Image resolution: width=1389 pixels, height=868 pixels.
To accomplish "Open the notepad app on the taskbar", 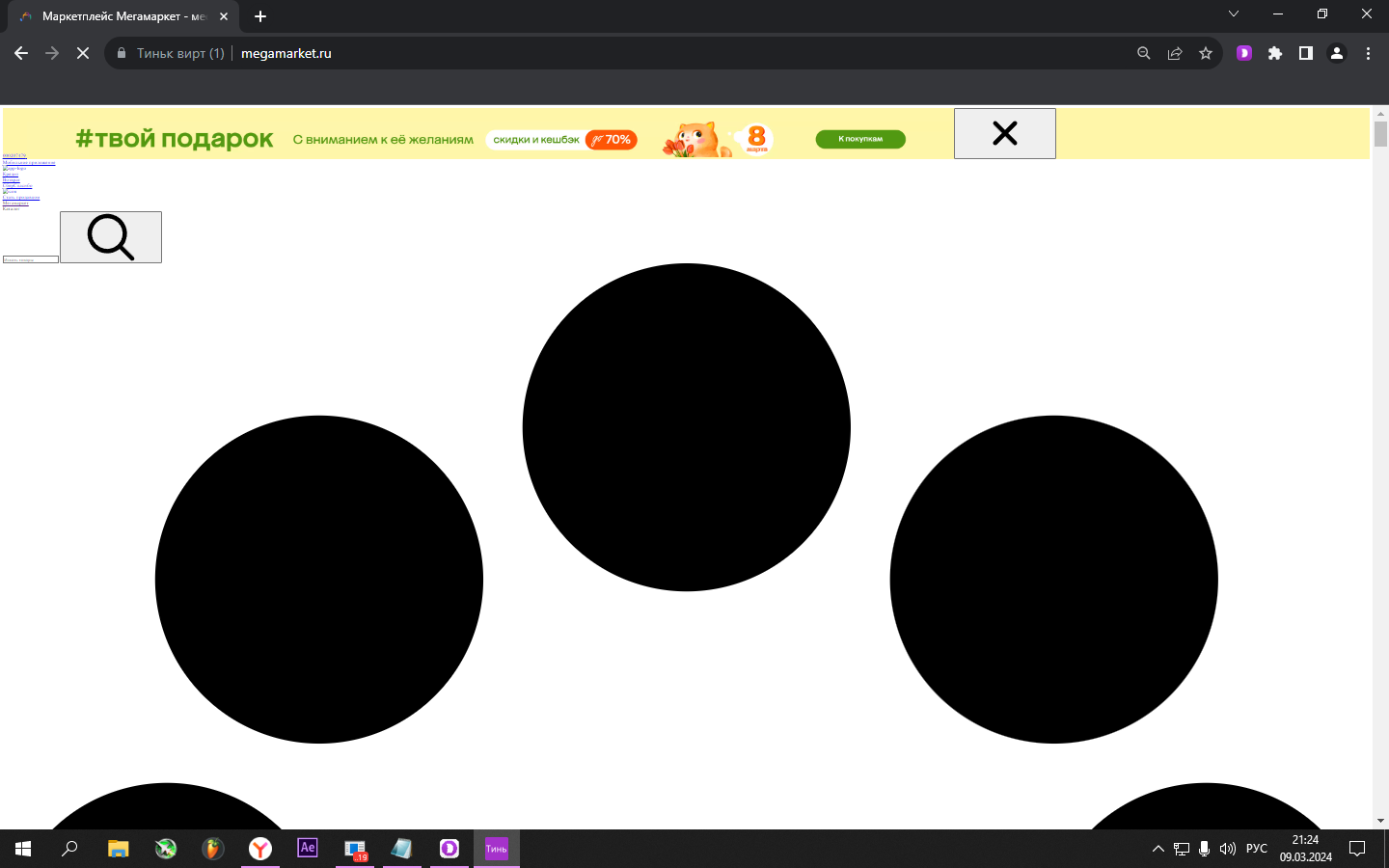I will pos(402,849).
